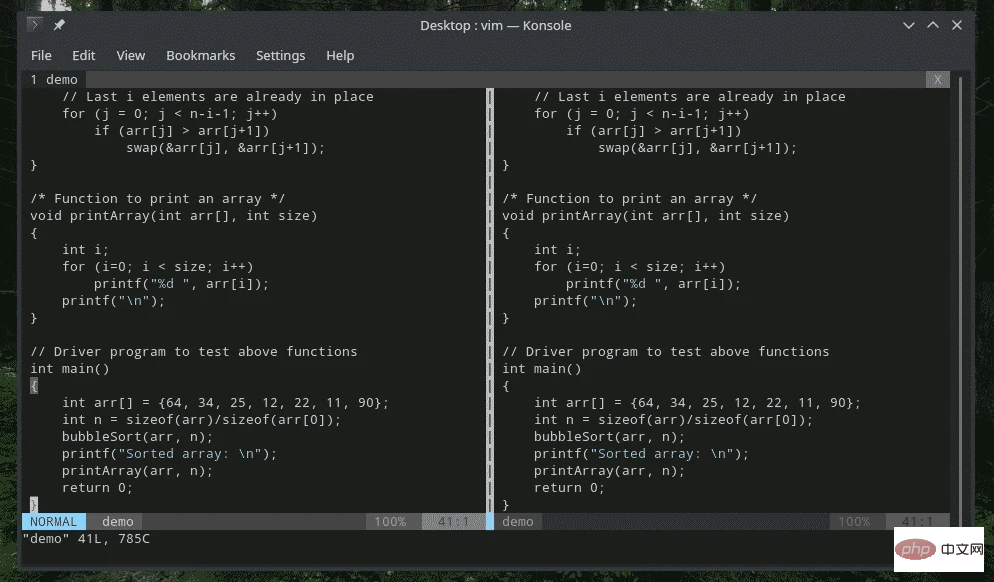Viewport: 994px width, 582px height.
Task: Close the vim tab with X button
Action: (x=936, y=79)
